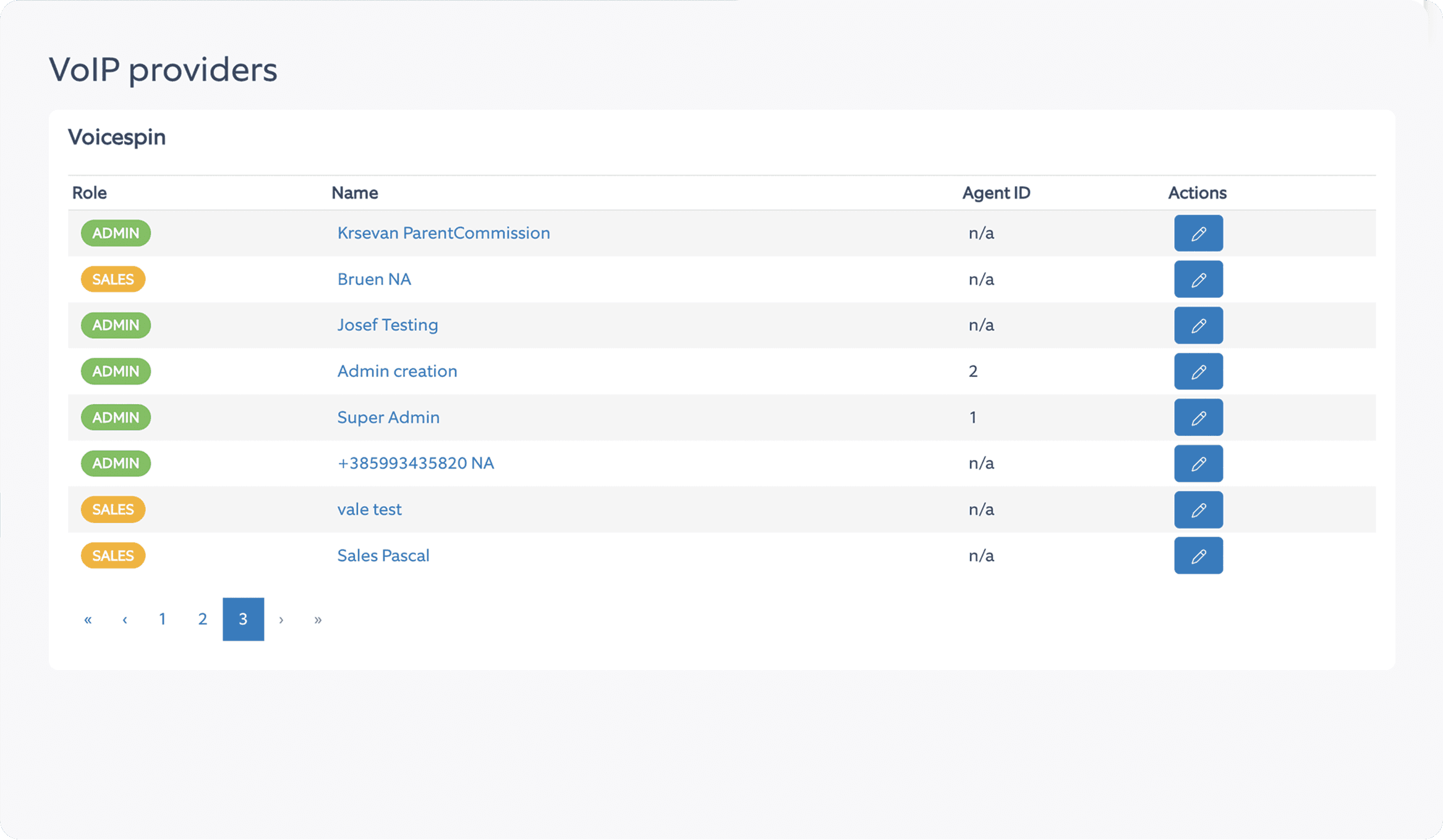
Task: Edit Sales Pascal agent ID
Action: 1198,556
